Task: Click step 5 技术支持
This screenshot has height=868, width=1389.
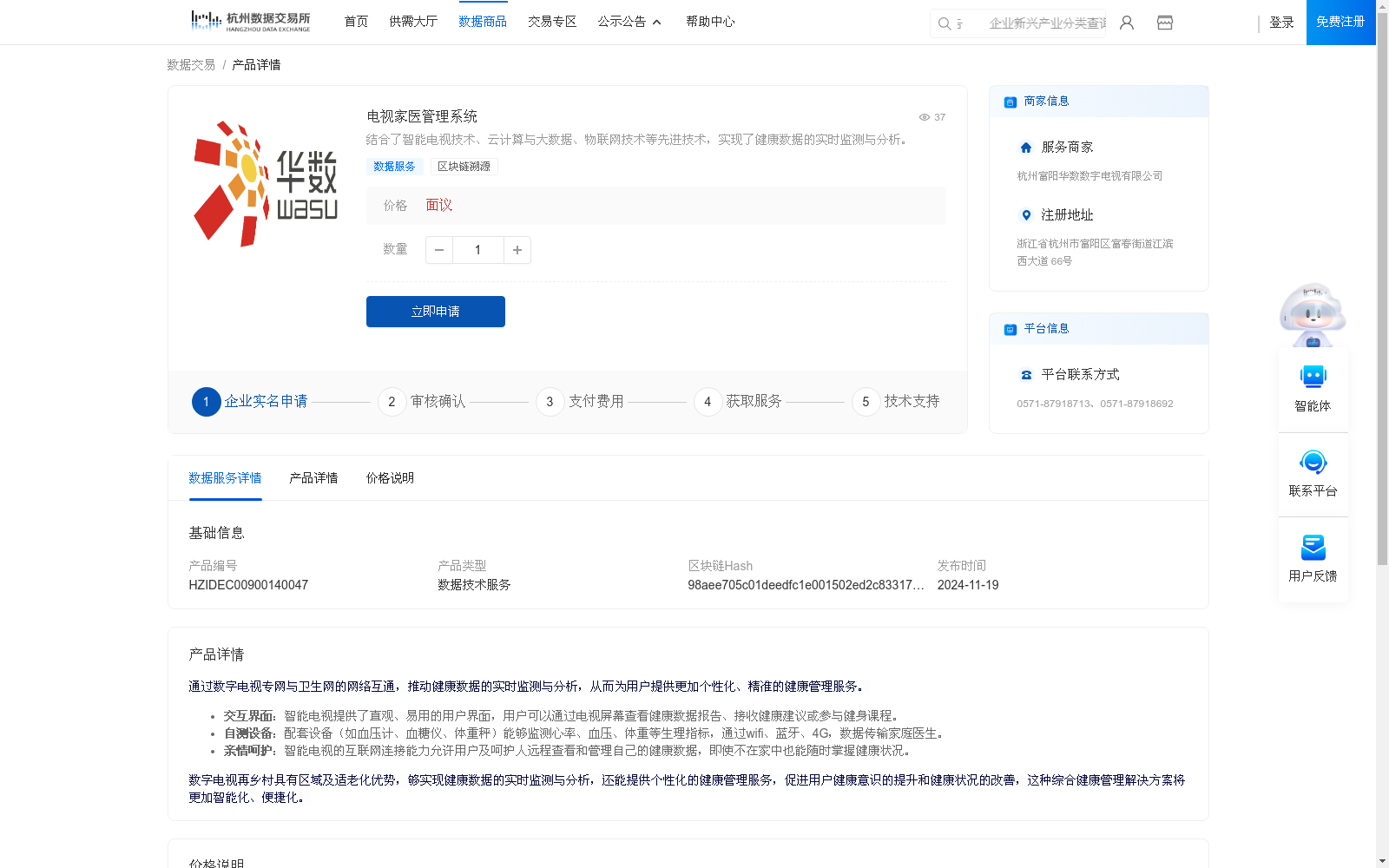Action: [896, 401]
